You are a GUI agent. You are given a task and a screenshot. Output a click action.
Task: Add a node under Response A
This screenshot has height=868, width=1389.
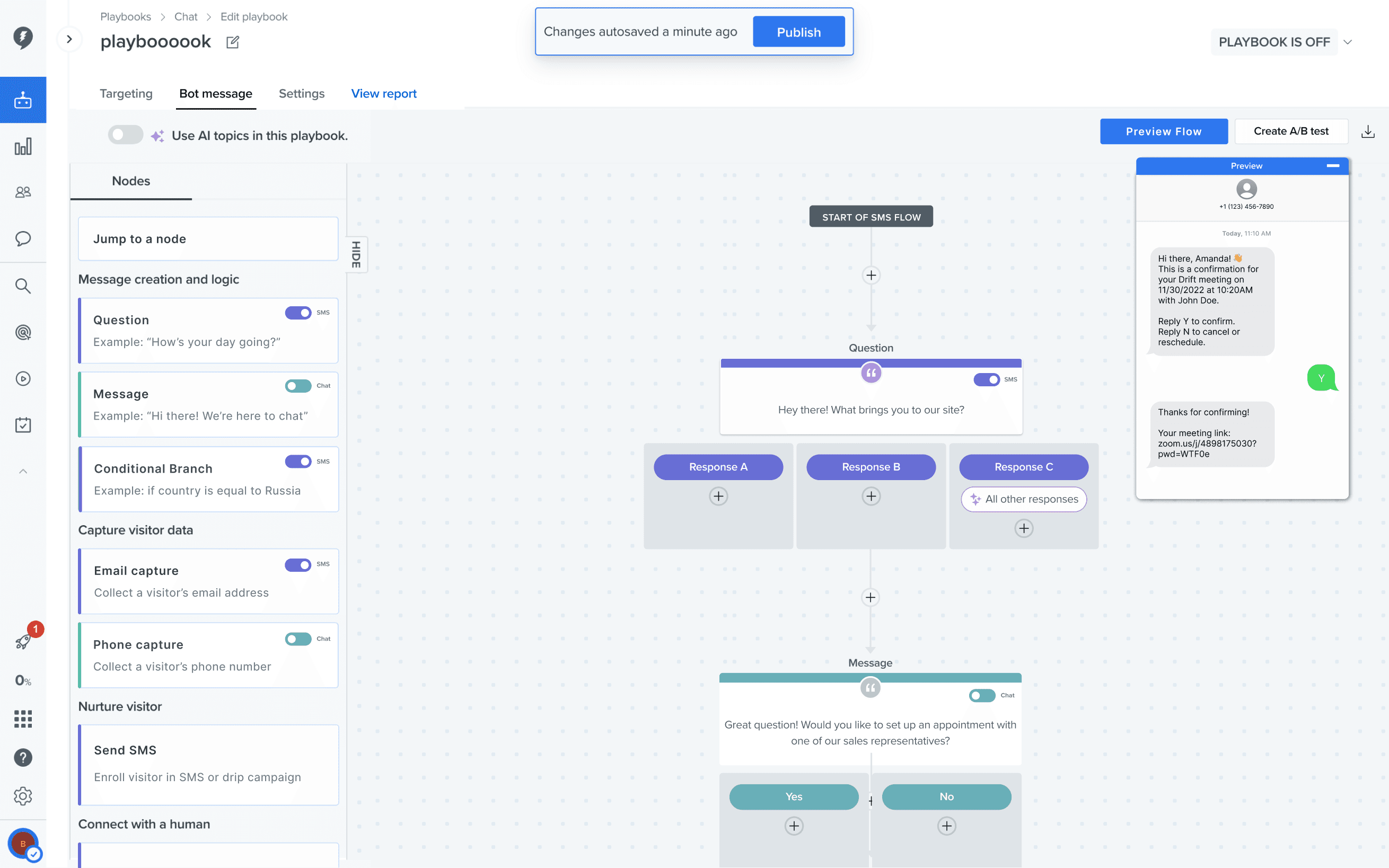tap(718, 496)
